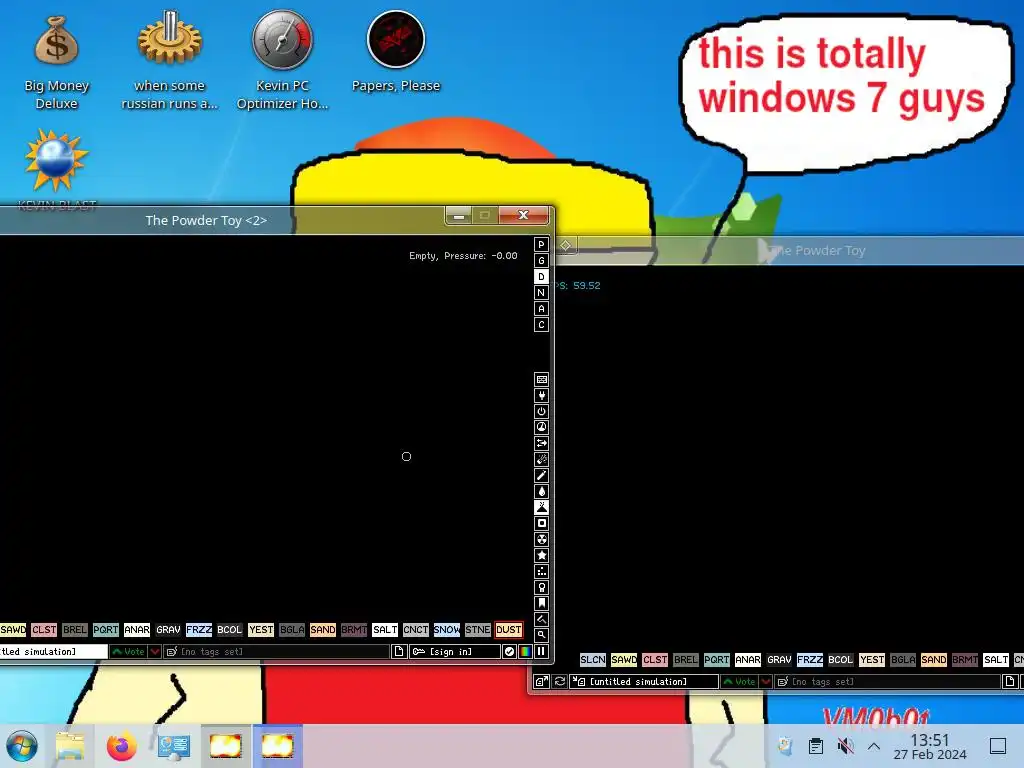Image resolution: width=1024 pixels, height=768 pixels.
Task: Open the Solids square category
Action: click(541, 523)
